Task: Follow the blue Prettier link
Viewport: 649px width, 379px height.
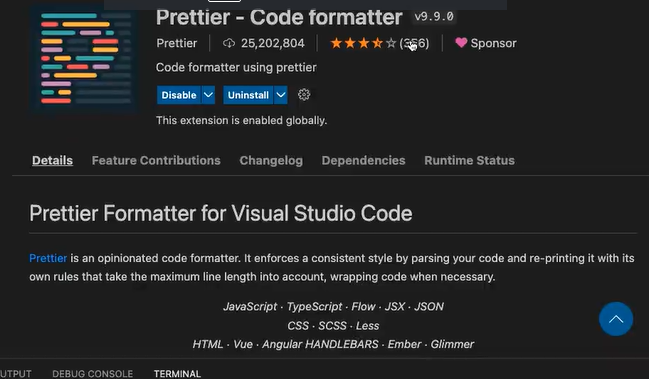Action: point(48,258)
